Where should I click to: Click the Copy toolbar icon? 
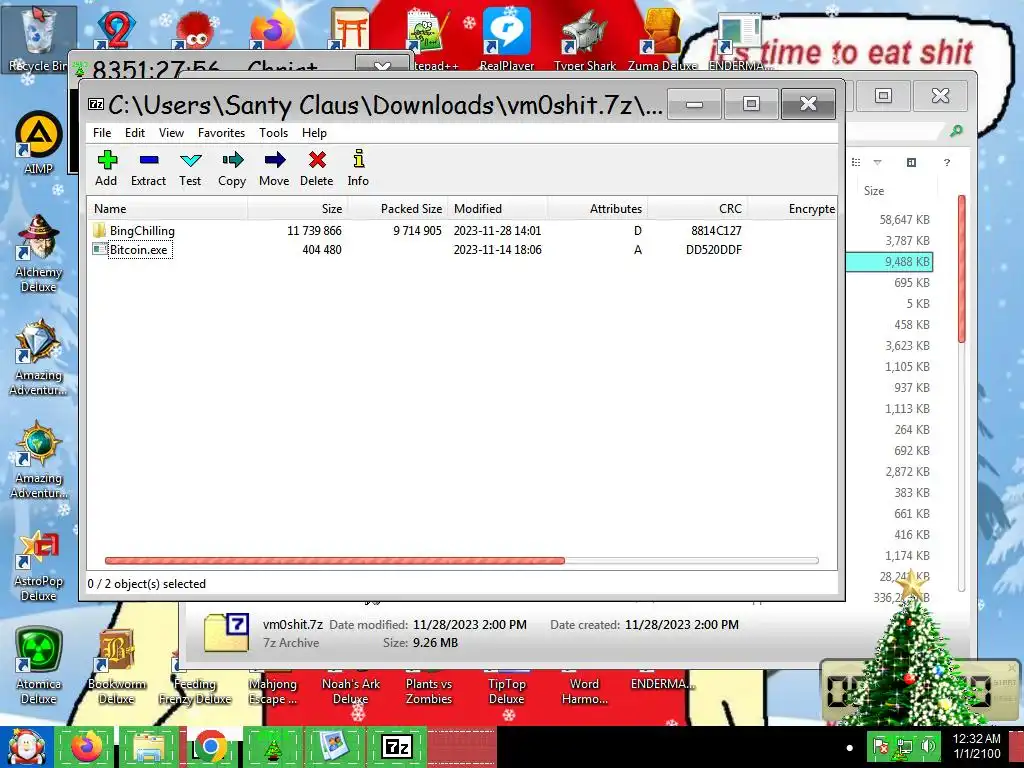[232, 168]
